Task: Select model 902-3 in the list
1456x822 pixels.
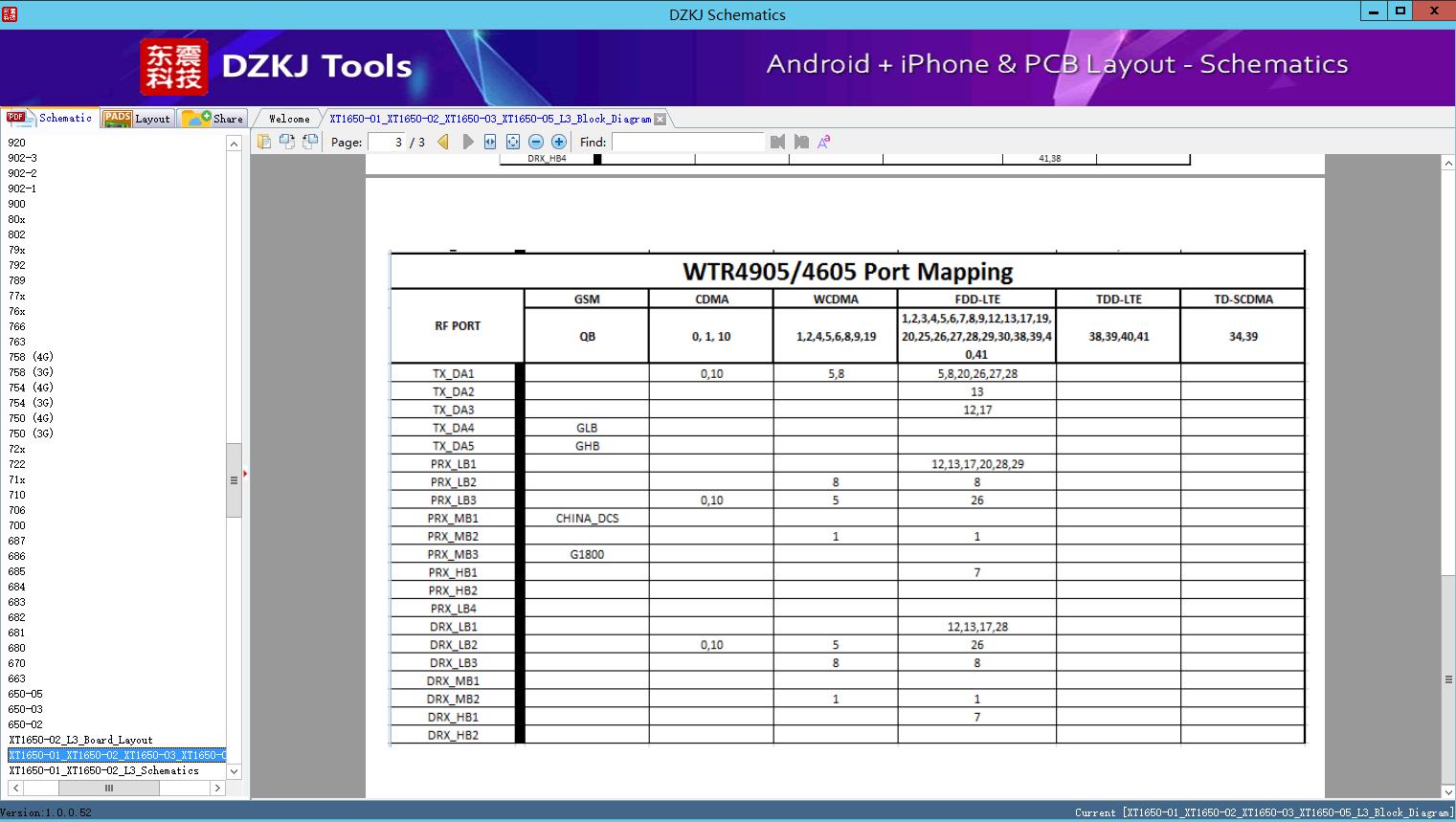Action: pos(22,158)
